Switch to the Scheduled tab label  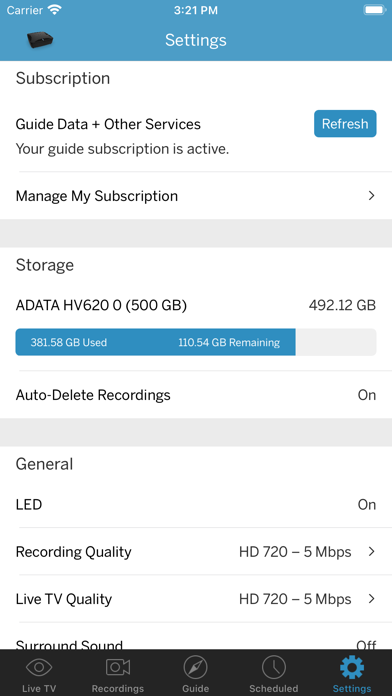tap(273, 688)
